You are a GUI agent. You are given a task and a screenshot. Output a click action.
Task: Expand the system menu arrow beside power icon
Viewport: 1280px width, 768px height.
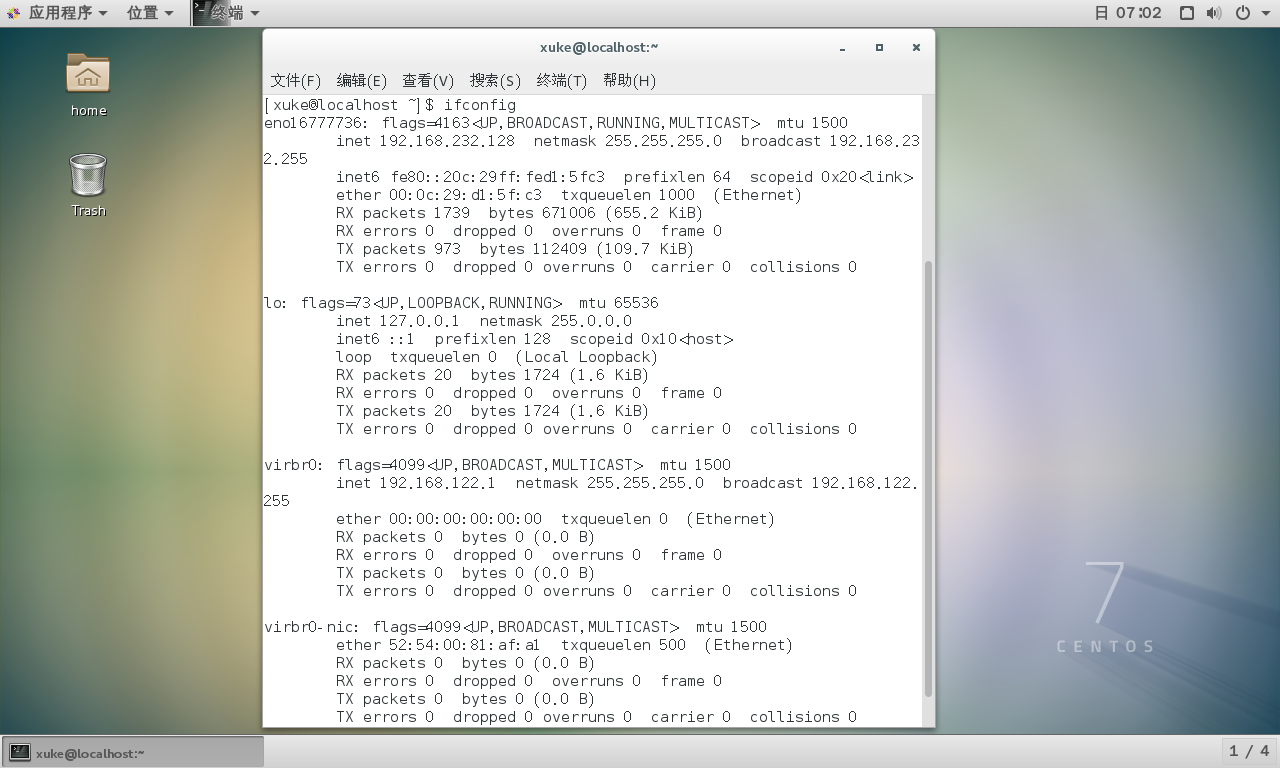[x=1264, y=13]
